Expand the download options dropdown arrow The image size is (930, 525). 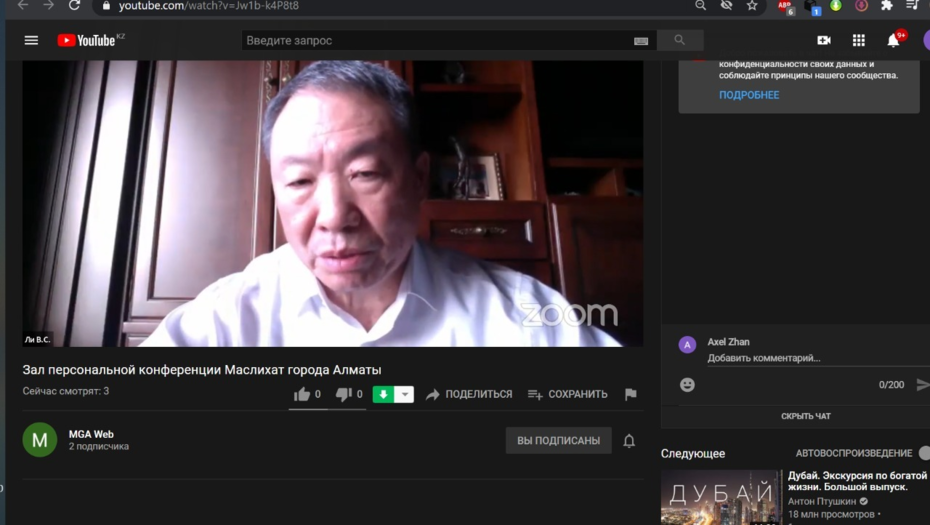point(405,394)
